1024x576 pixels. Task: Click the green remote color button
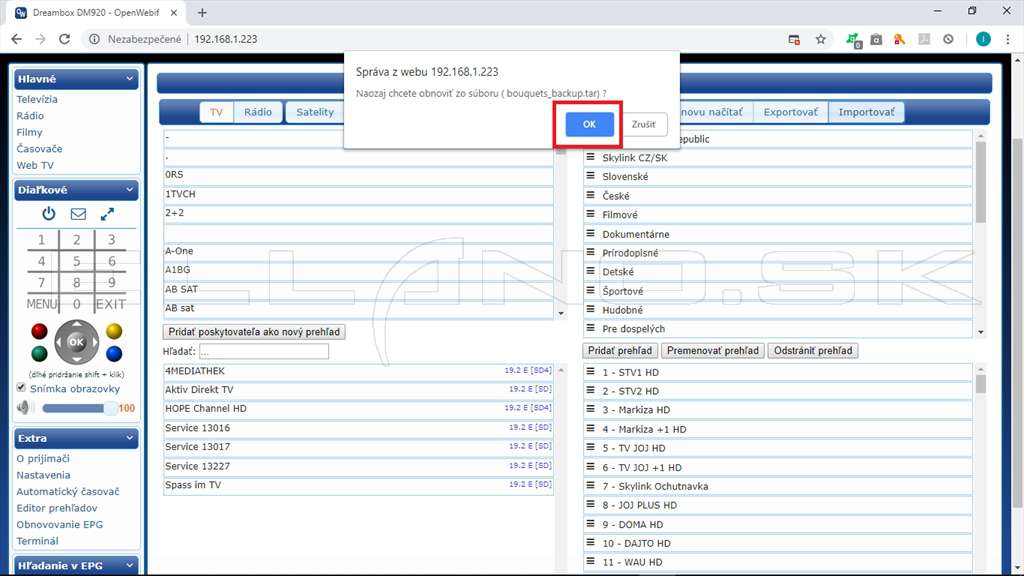click(x=39, y=353)
